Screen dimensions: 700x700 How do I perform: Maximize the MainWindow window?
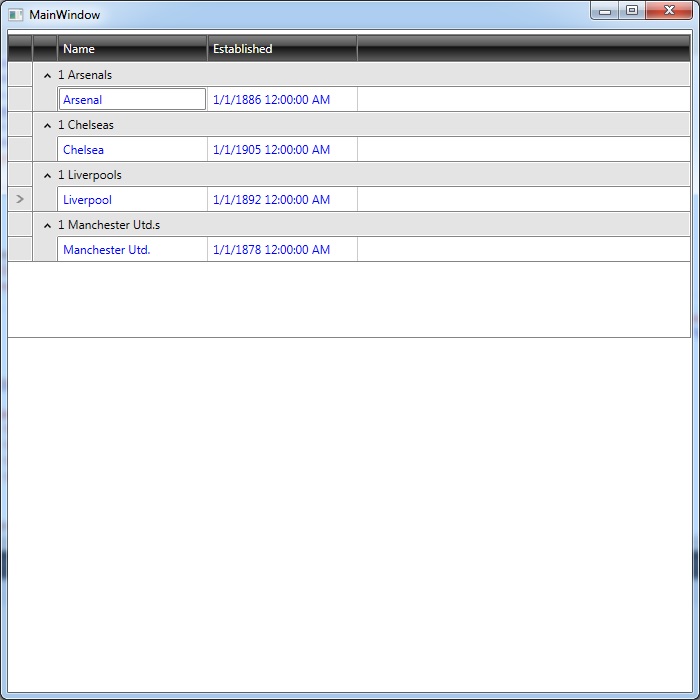(x=632, y=11)
